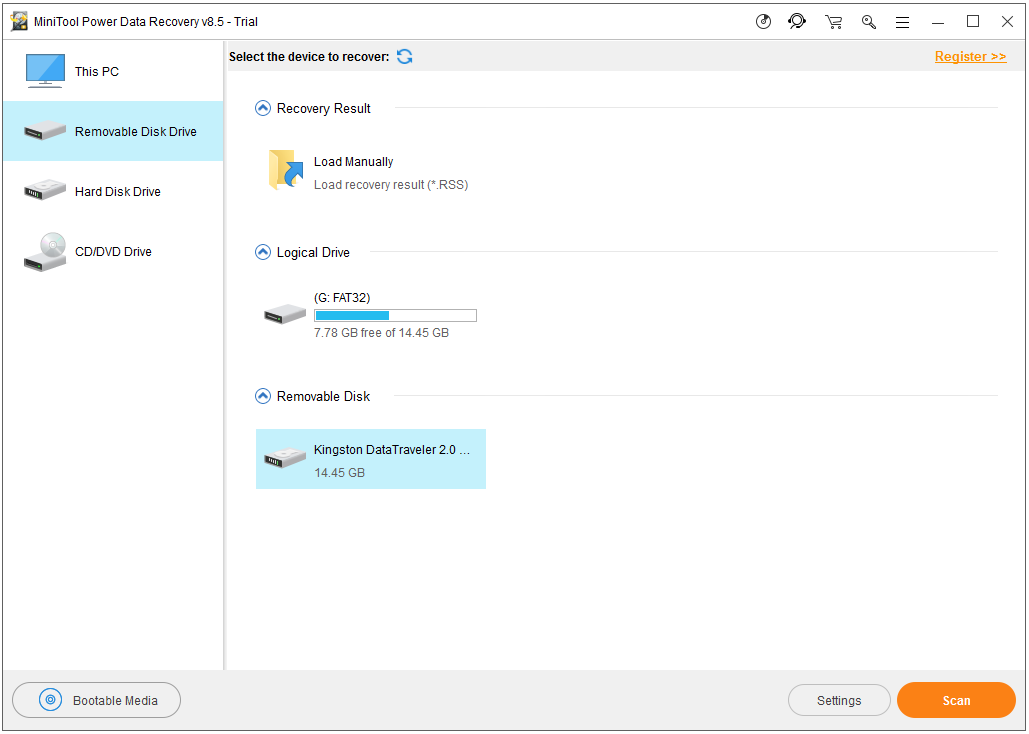
Task: Click the (G: FAT32) drive label
Action: point(342,297)
